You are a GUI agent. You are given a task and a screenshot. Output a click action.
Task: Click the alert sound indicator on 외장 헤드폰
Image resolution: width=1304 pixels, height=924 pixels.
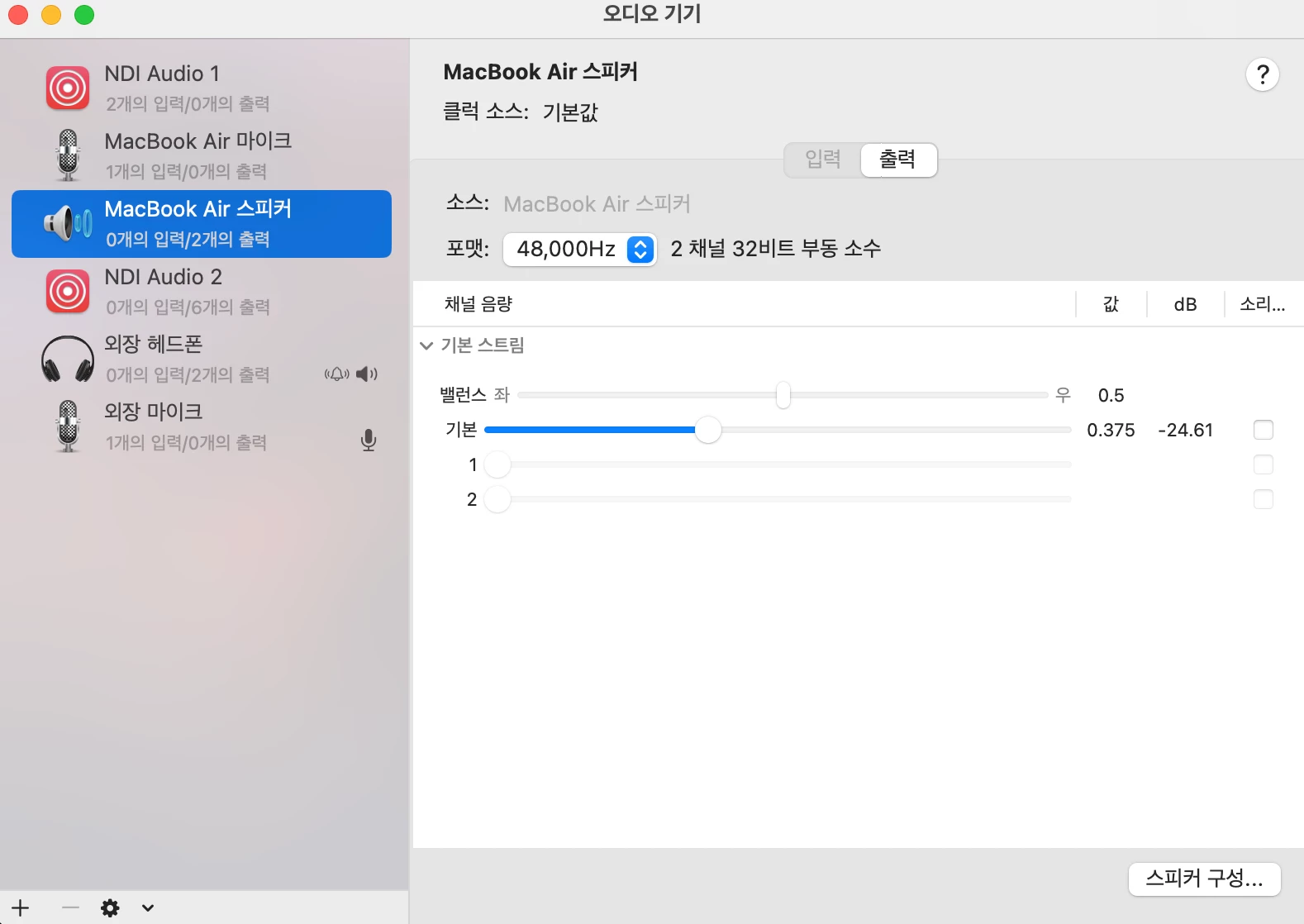tap(336, 374)
